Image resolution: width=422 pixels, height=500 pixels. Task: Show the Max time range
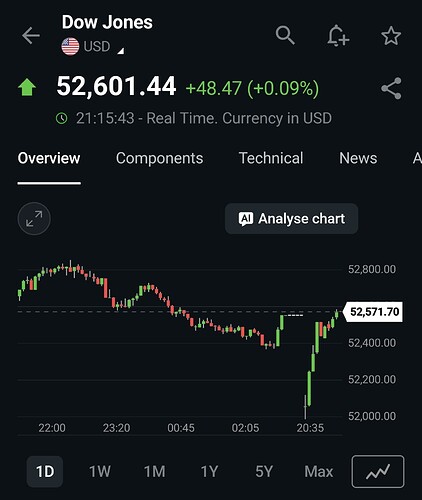tap(319, 471)
